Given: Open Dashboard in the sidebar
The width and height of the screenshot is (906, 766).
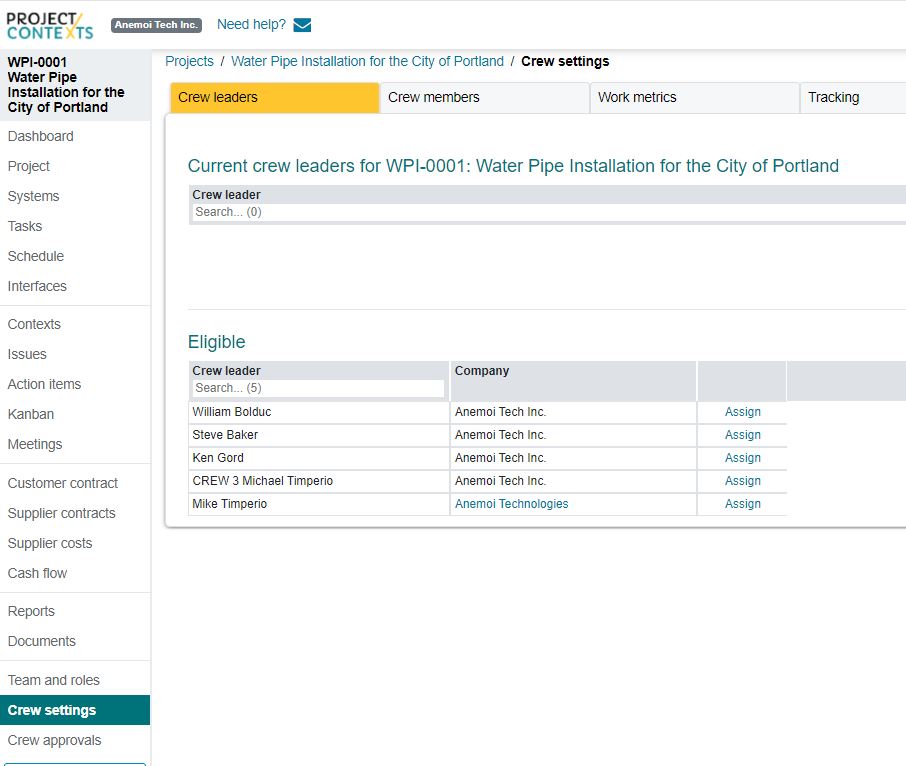Looking at the screenshot, I should tap(40, 136).
